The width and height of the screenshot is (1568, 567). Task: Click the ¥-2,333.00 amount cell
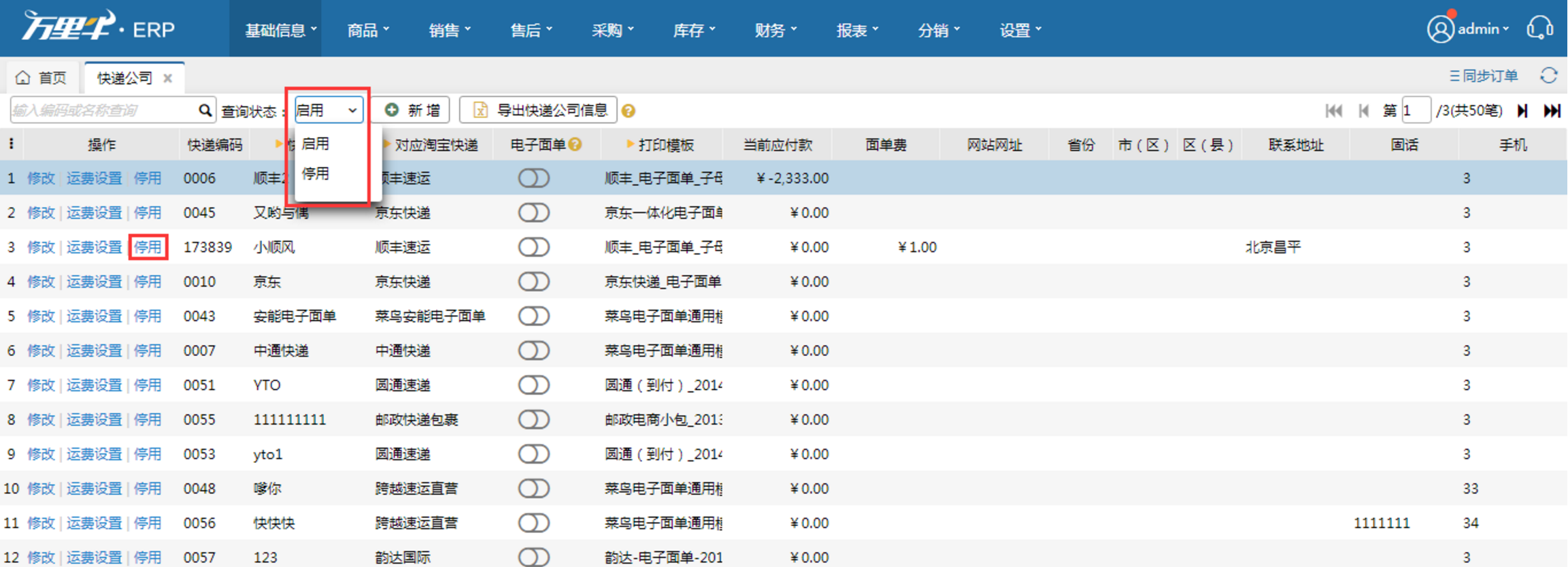[793, 178]
